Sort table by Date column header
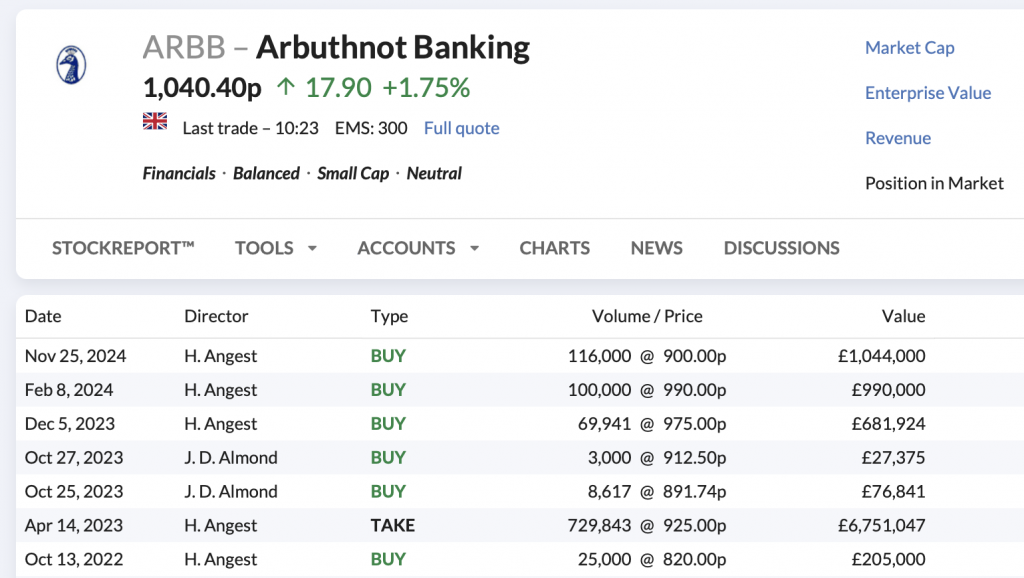 (43, 316)
